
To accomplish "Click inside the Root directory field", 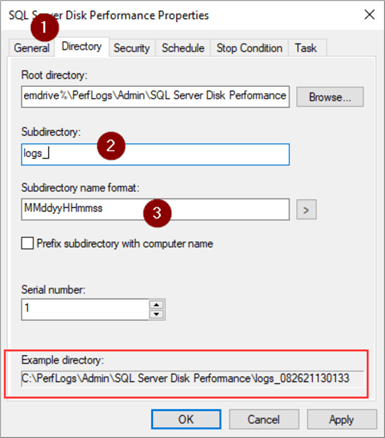I will point(155,96).
